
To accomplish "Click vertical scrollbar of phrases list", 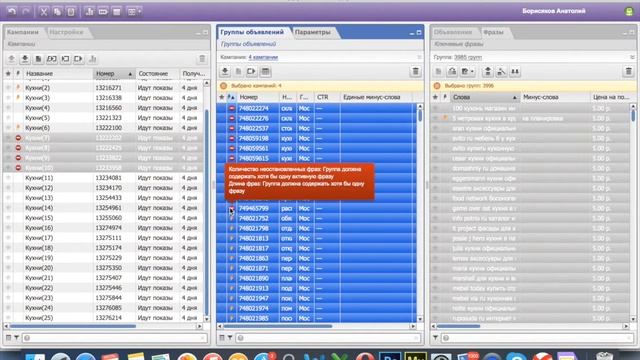I will 633,116.
